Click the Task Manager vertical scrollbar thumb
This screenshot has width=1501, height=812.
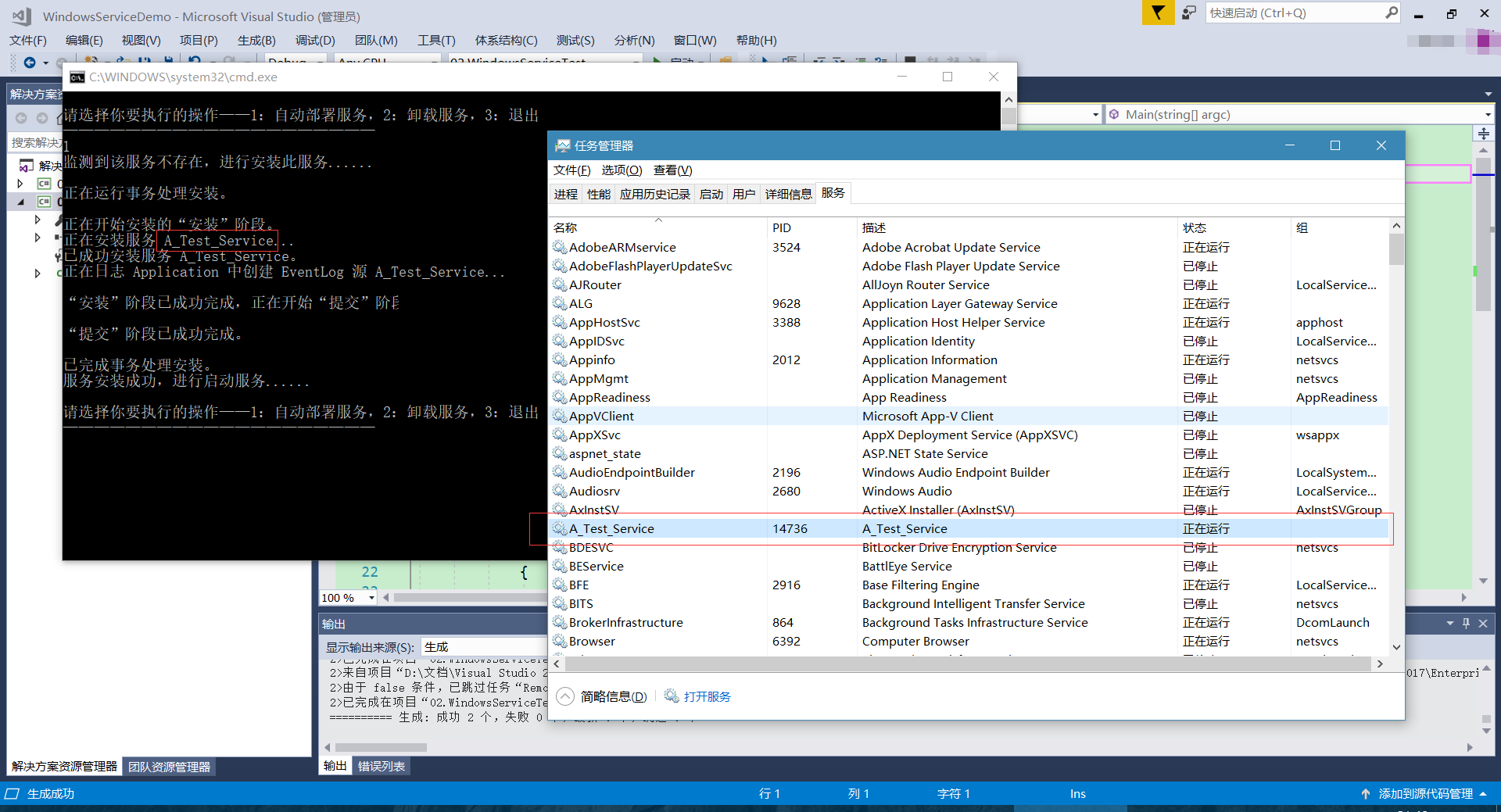coord(1396,250)
